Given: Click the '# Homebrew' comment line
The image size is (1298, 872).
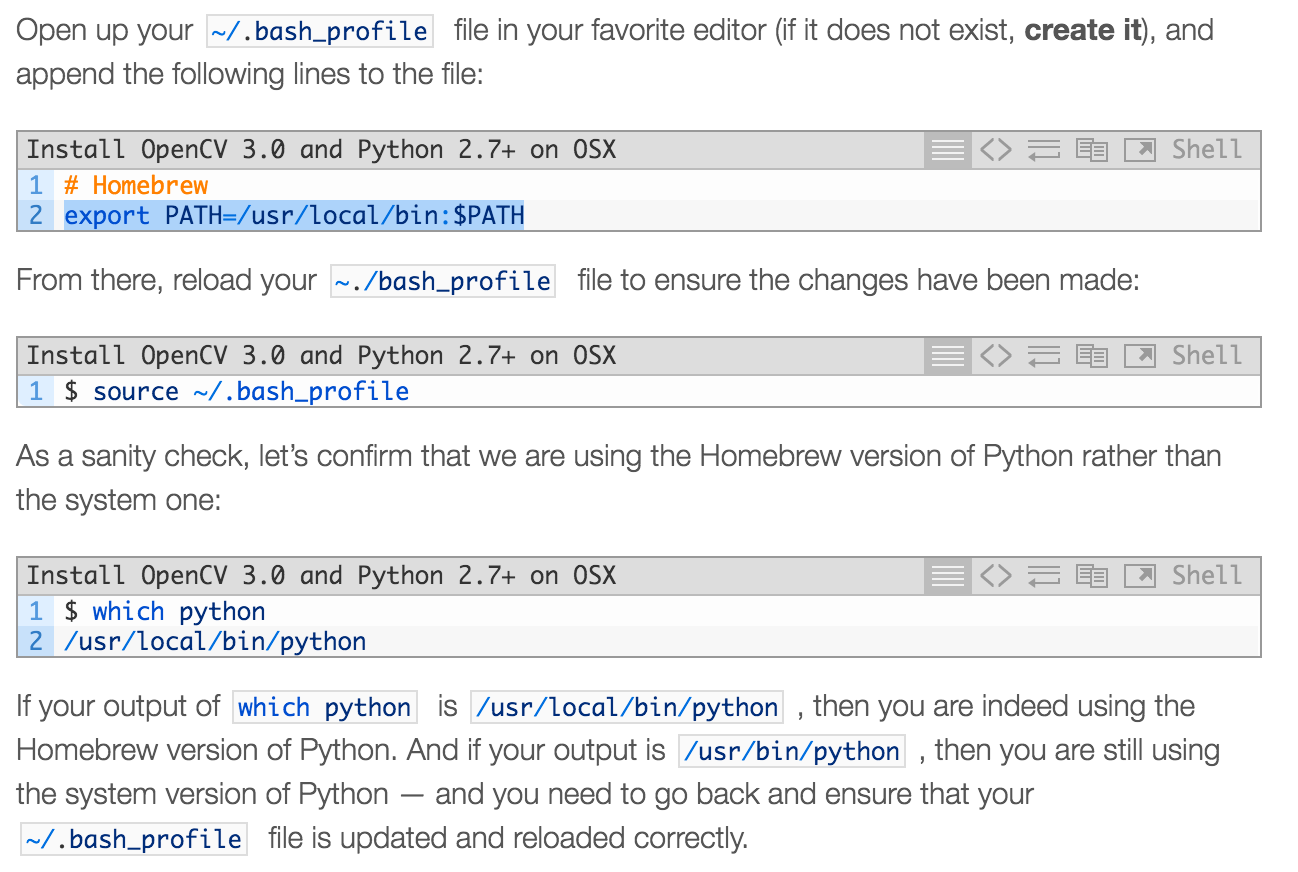Looking at the screenshot, I should pyautogui.click(x=136, y=185).
